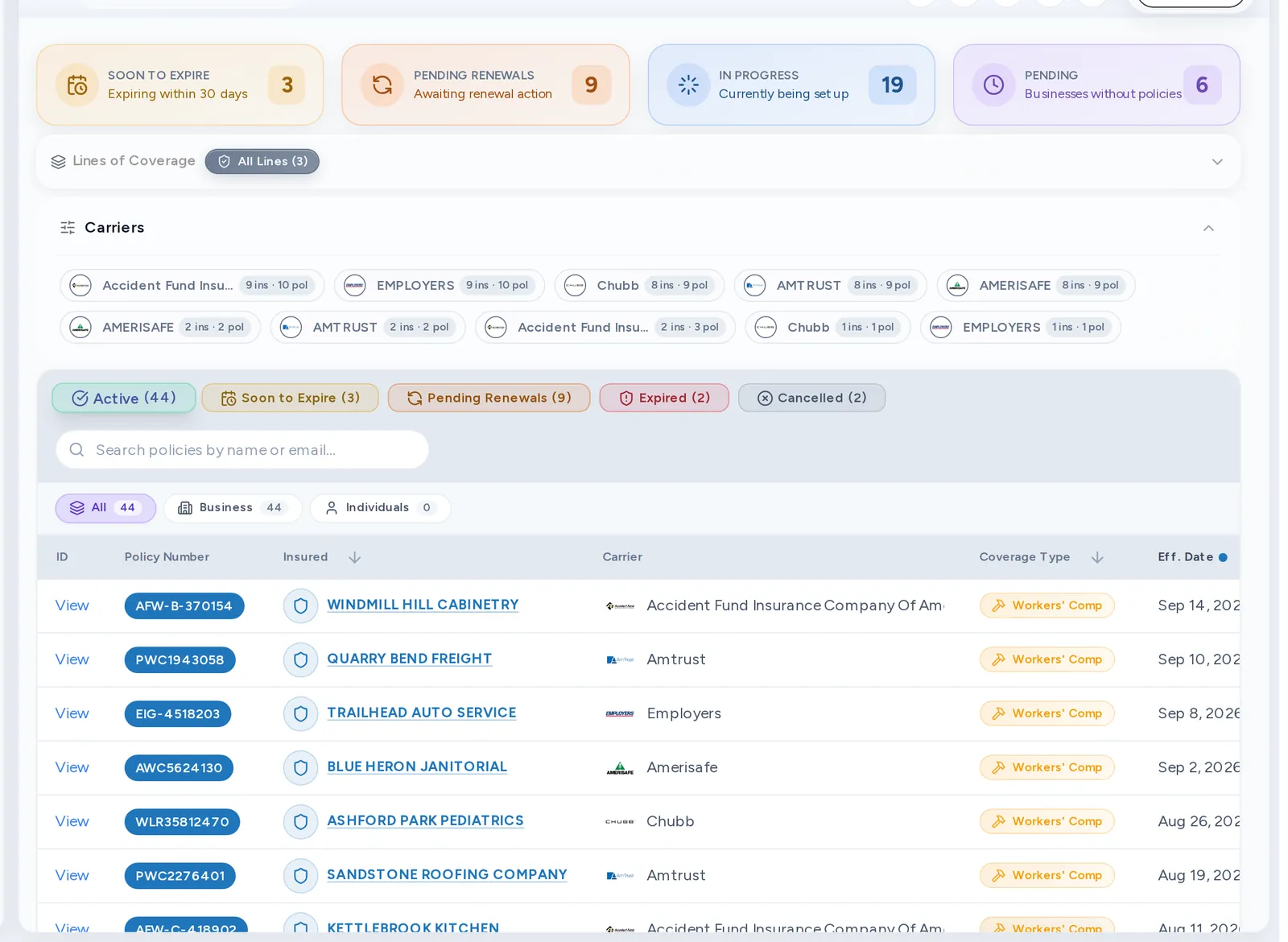
Task: Filter by Individuals 0 policies
Action: pyautogui.click(x=380, y=508)
